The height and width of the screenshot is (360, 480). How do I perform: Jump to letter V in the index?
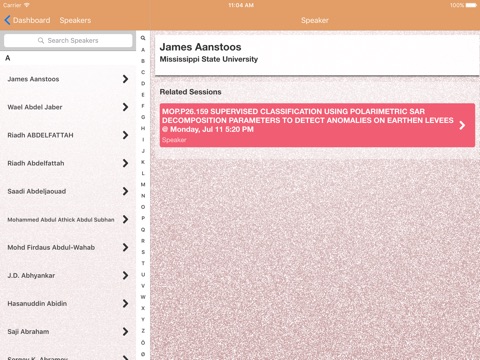(143, 286)
